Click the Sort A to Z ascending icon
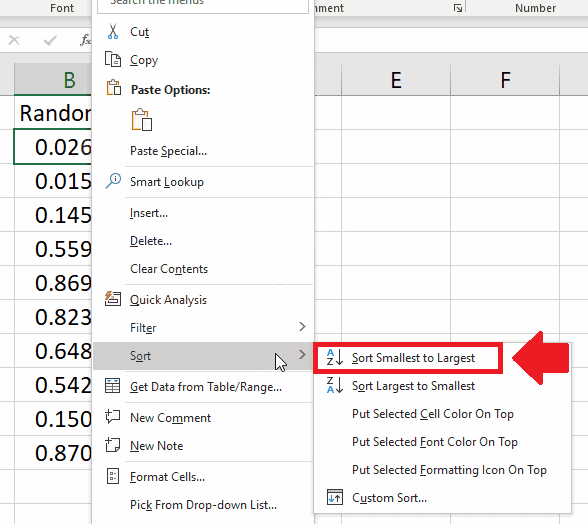 [x=334, y=357]
